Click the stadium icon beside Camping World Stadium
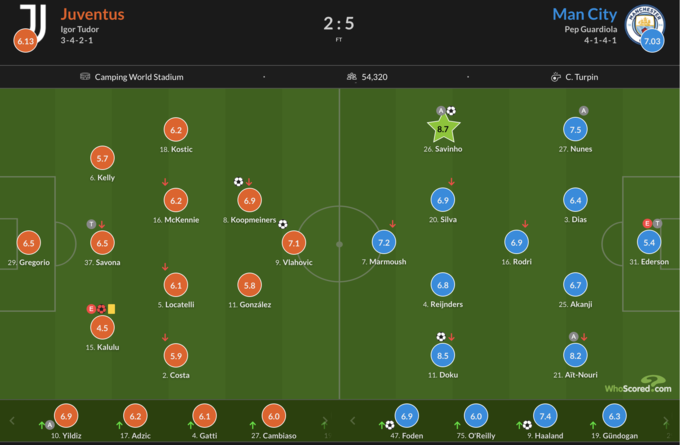680x445 pixels. pos(85,77)
